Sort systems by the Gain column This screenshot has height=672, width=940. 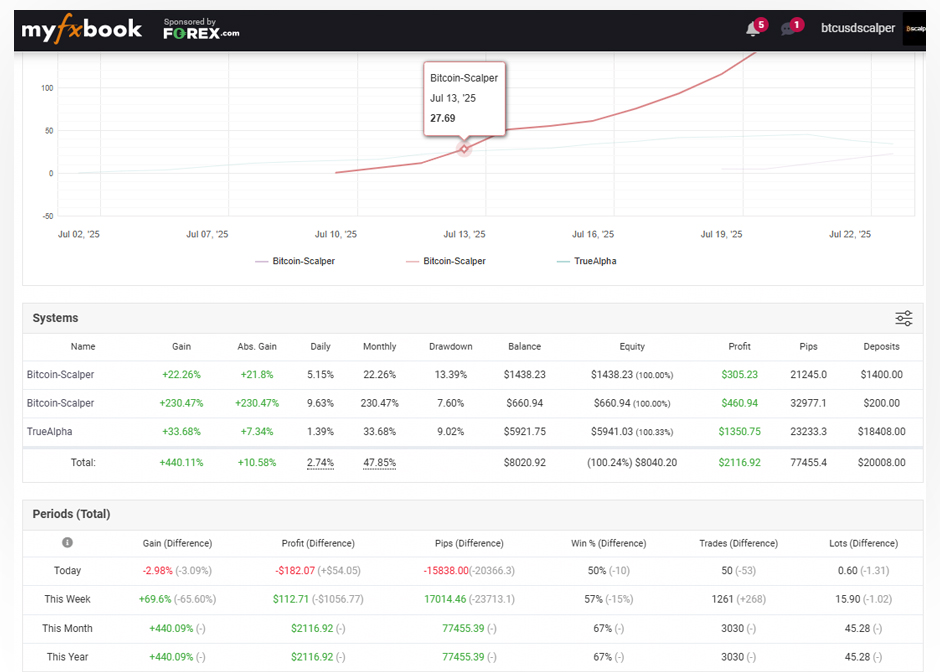[181, 347]
